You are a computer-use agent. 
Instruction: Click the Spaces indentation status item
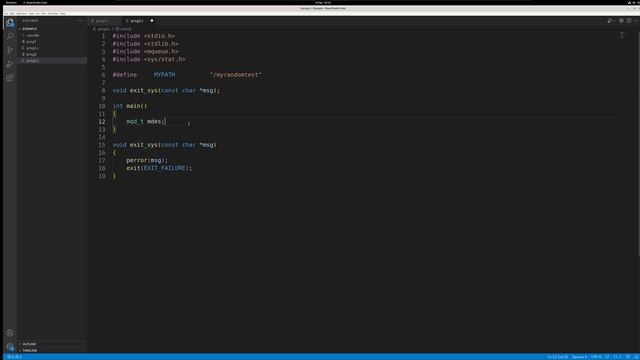coord(579,357)
